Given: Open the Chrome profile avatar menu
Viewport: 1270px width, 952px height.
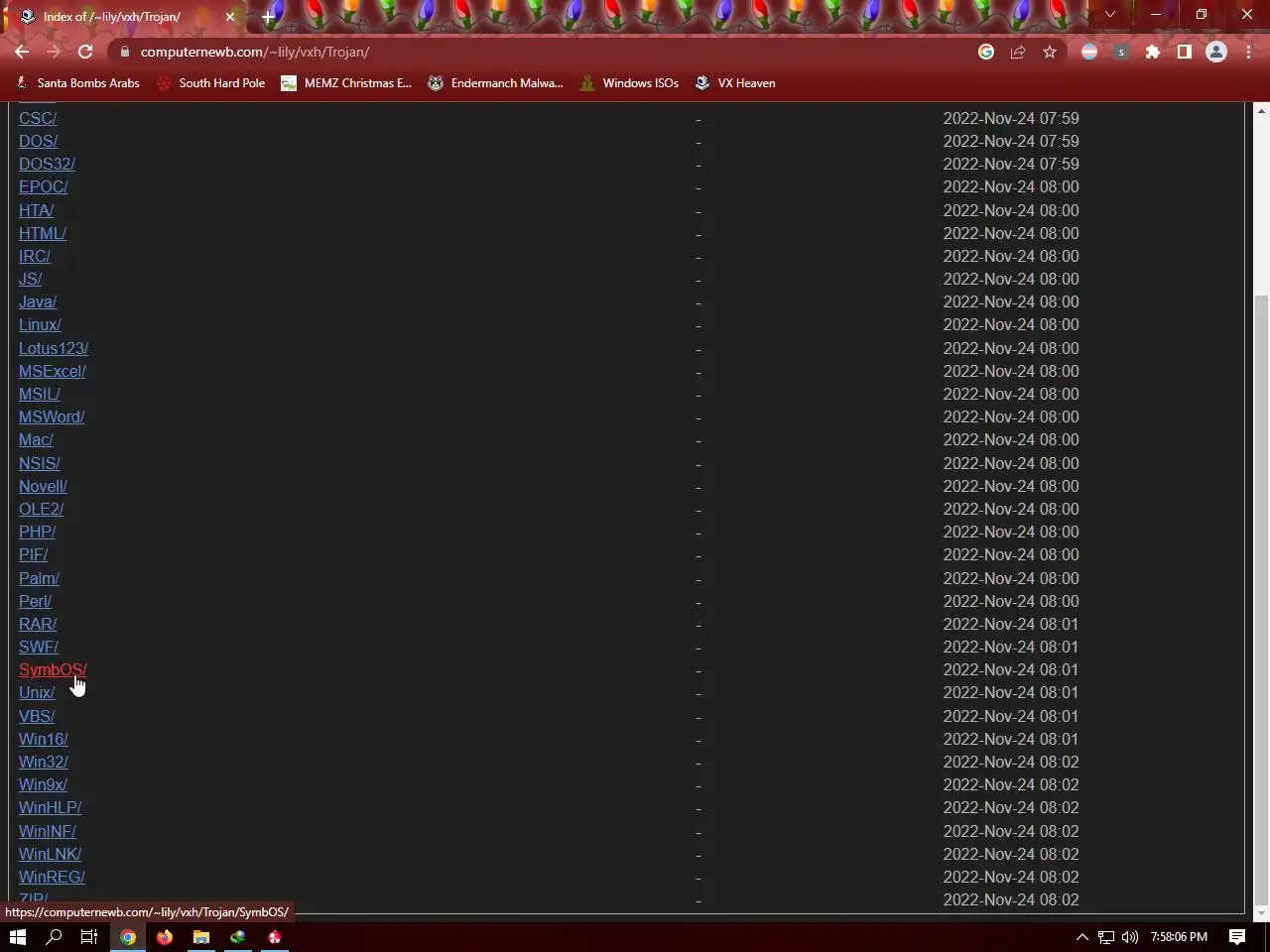Looking at the screenshot, I should tap(1216, 52).
